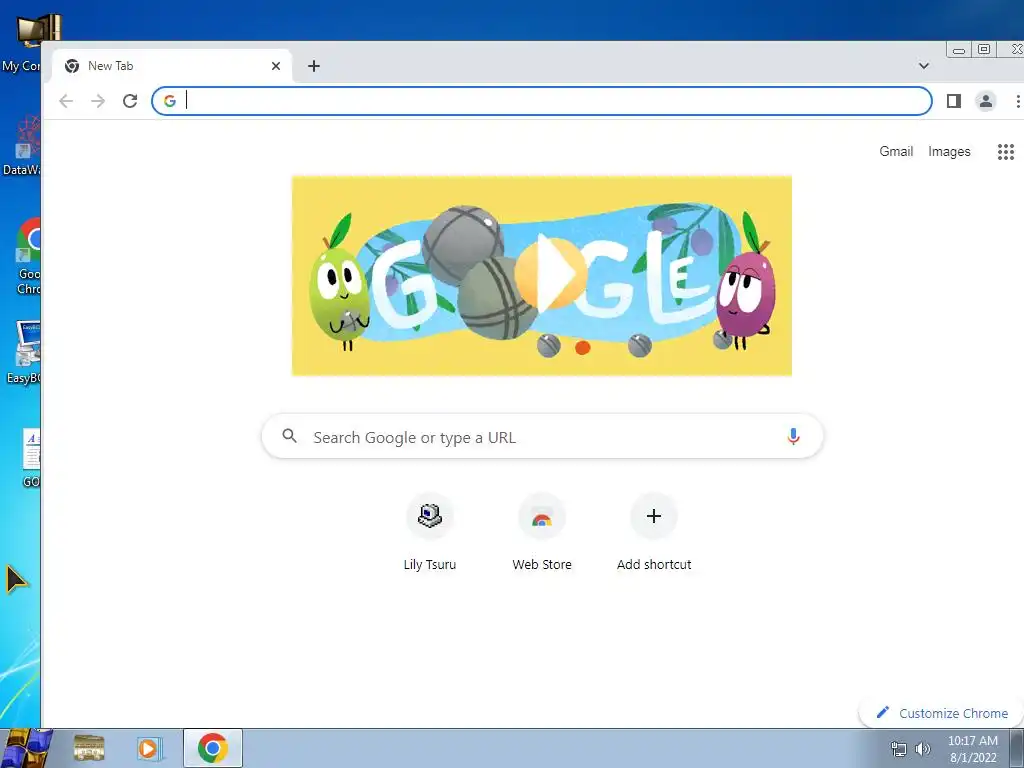
Task: Select the DataW desktop icon
Action: coord(22,146)
